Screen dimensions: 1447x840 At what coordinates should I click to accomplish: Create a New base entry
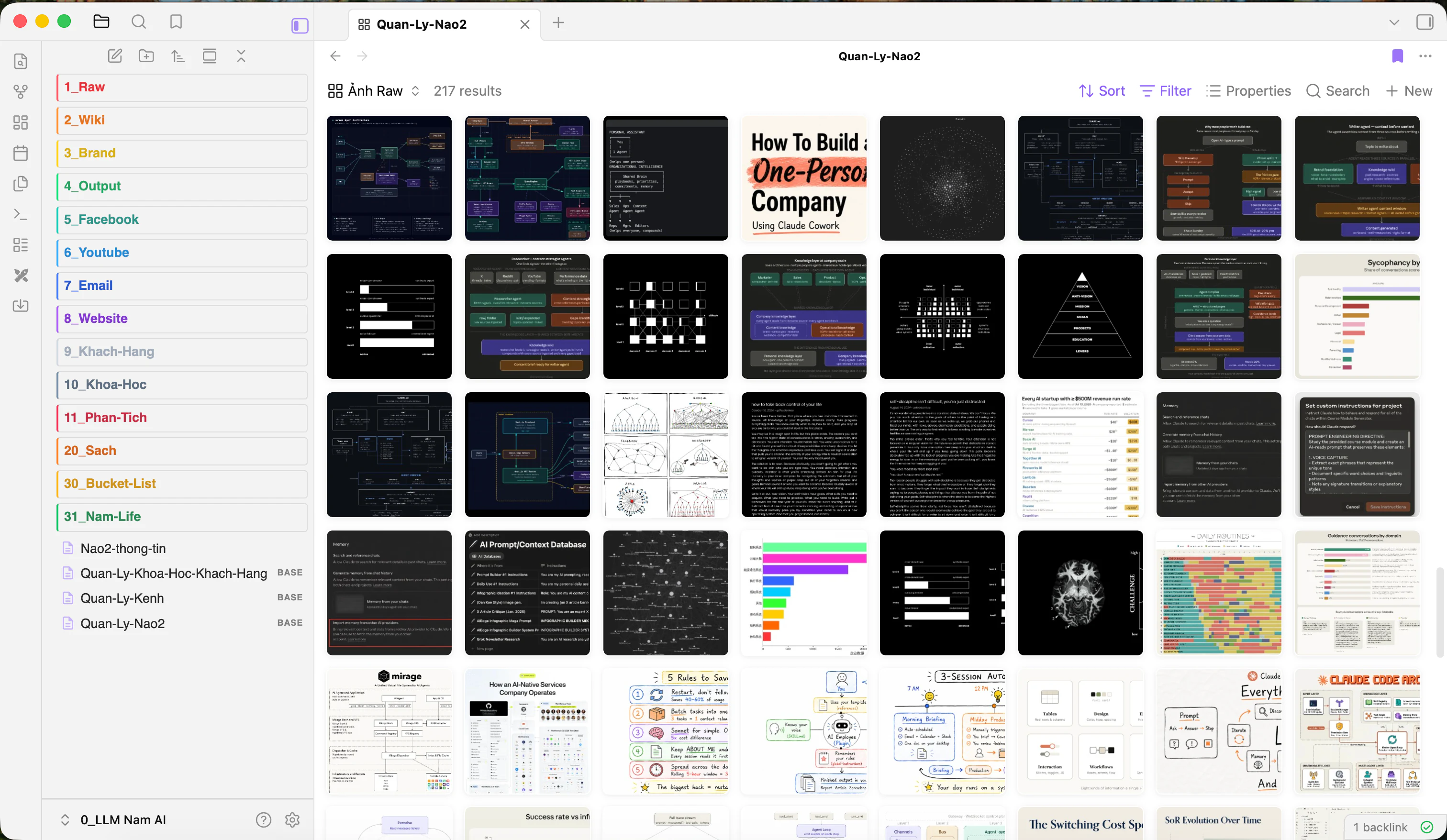coord(1409,91)
